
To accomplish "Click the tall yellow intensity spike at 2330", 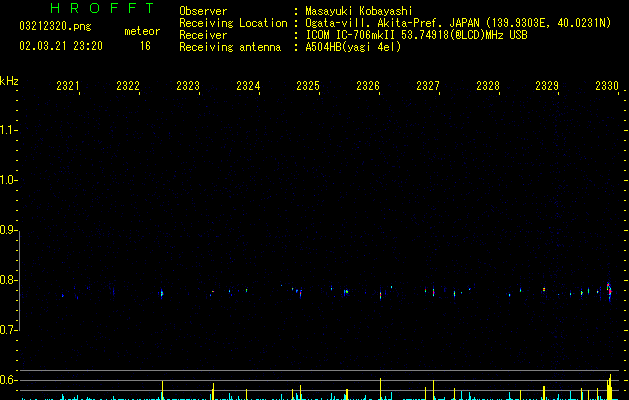I will point(609,387).
